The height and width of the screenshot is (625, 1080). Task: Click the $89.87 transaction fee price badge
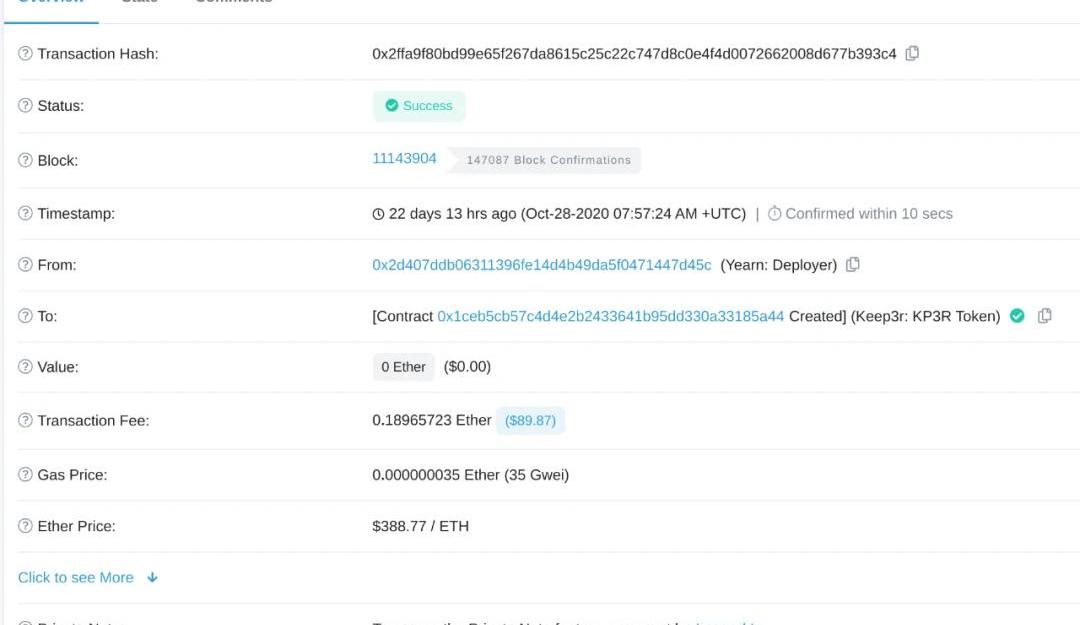click(x=530, y=421)
